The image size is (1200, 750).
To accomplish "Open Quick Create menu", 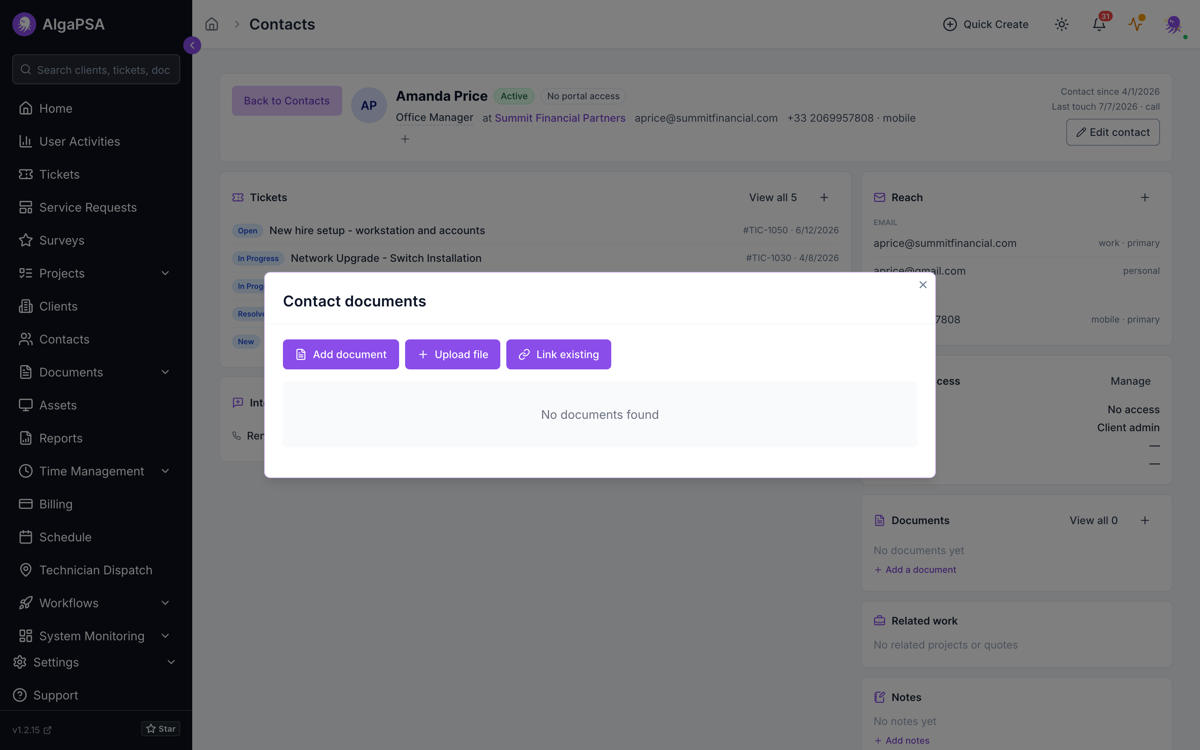I will click(985, 24).
